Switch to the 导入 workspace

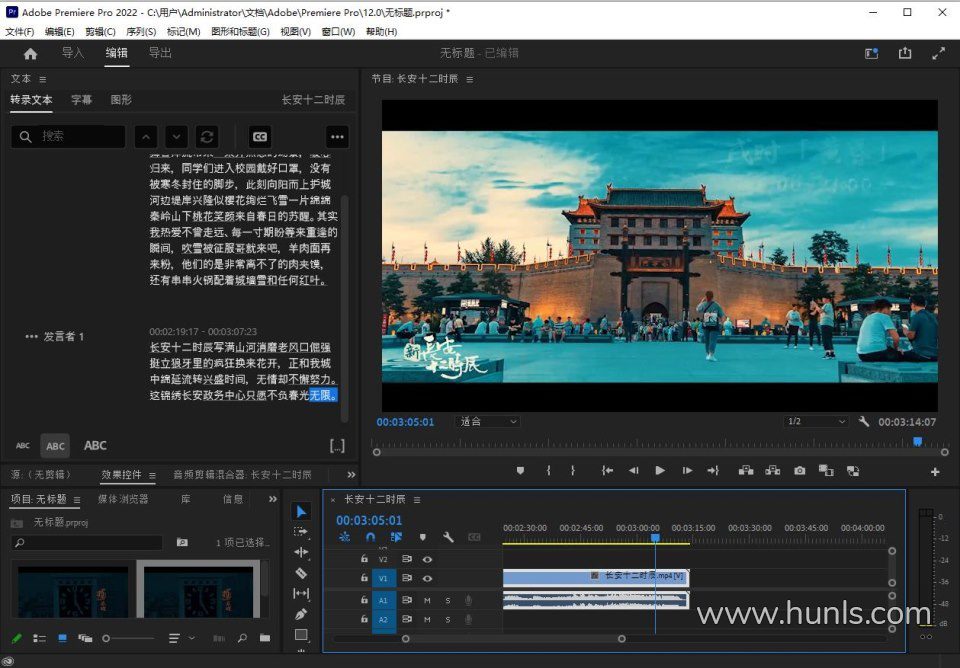pos(73,53)
